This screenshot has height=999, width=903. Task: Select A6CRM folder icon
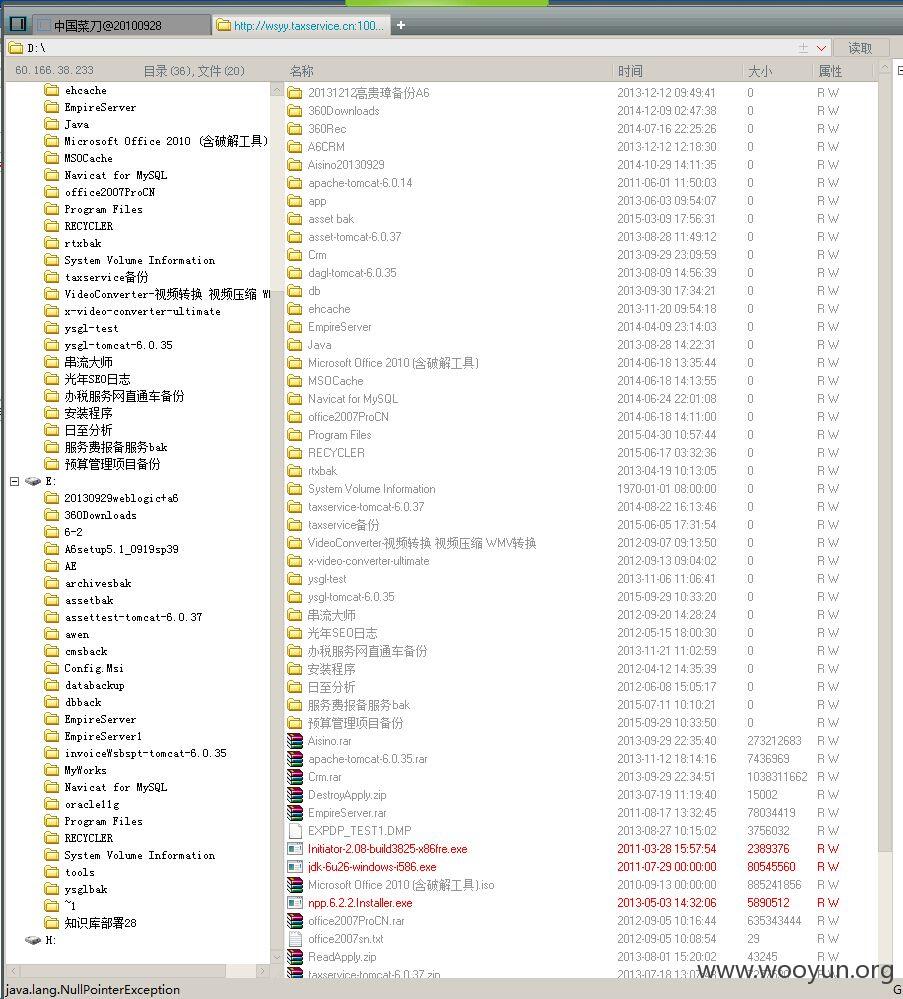point(294,147)
